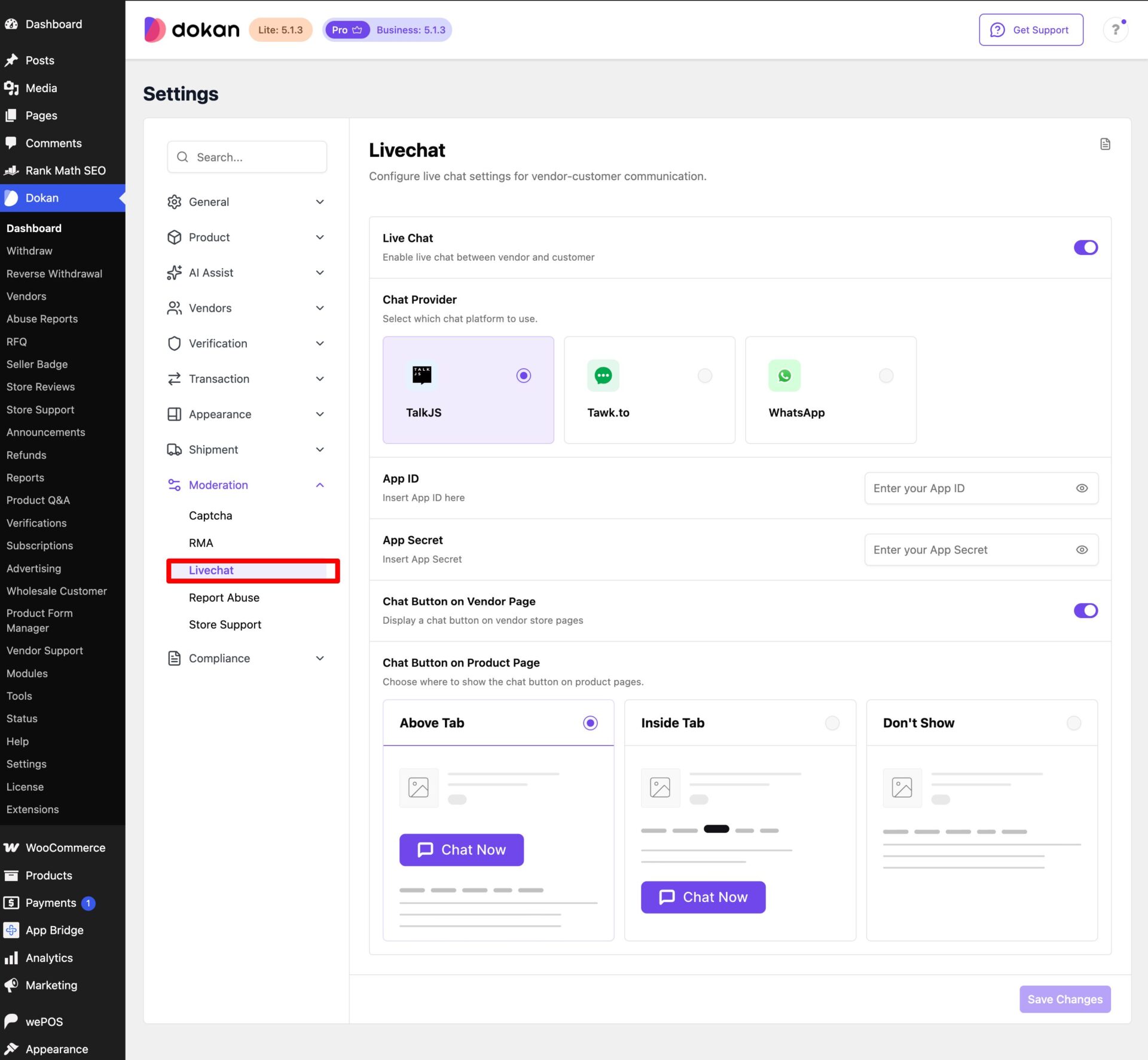Image resolution: width=1148 pixels, height=1060 pixels.
Task: Expand the Compliance section chevron
Action: [x=320, y=659]
